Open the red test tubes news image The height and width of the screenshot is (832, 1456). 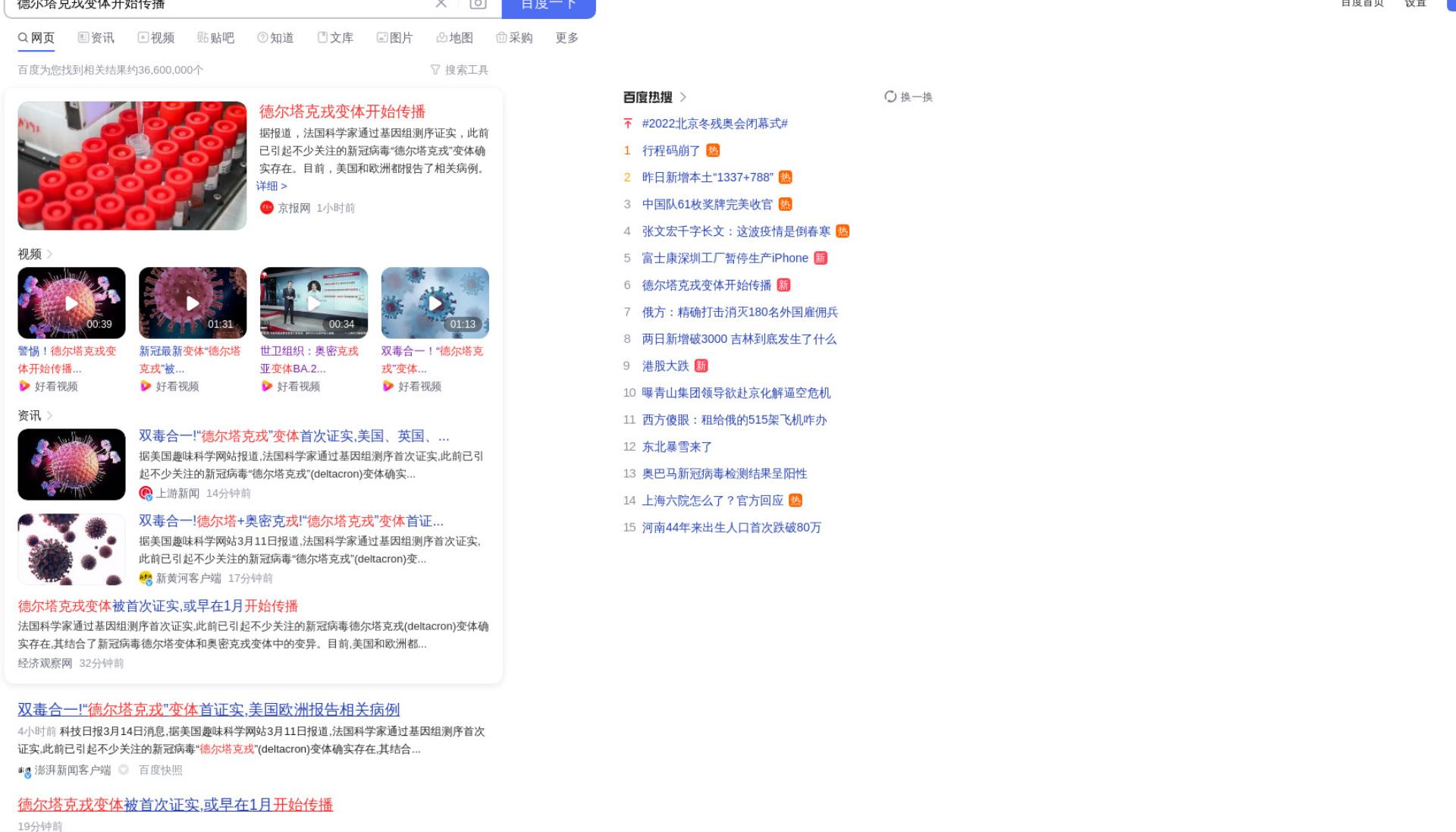tap(132, 165)
